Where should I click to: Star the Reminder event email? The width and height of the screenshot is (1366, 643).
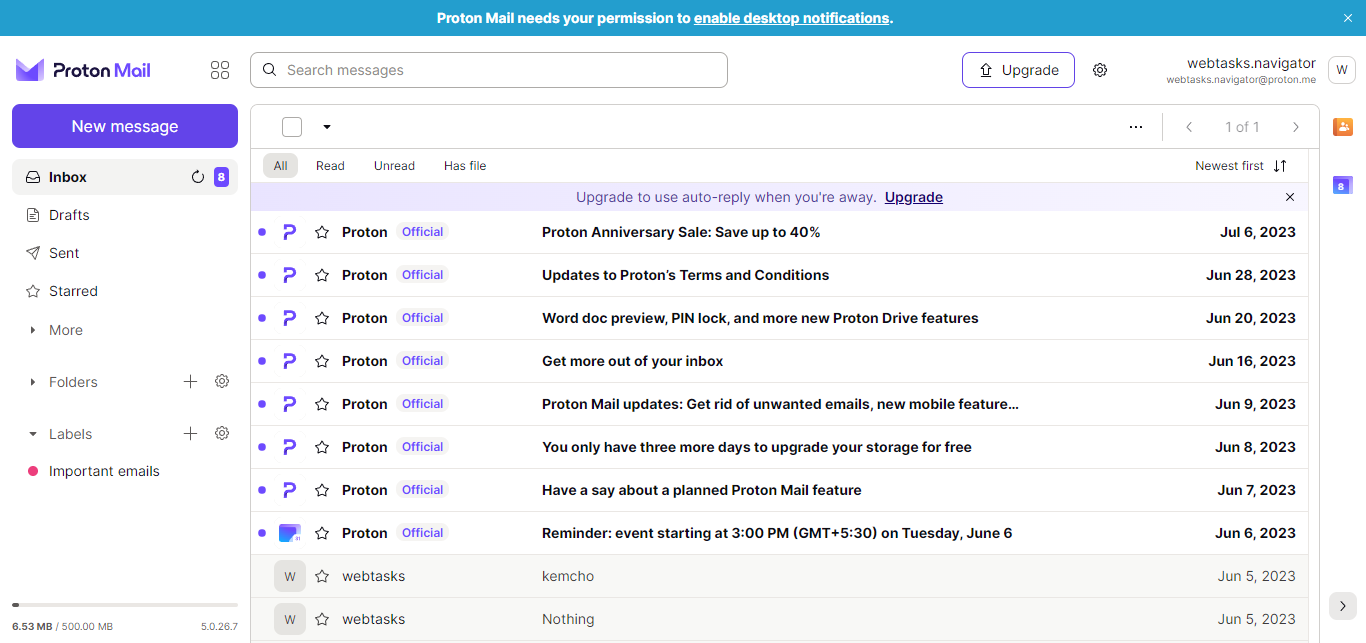point(322,533)
